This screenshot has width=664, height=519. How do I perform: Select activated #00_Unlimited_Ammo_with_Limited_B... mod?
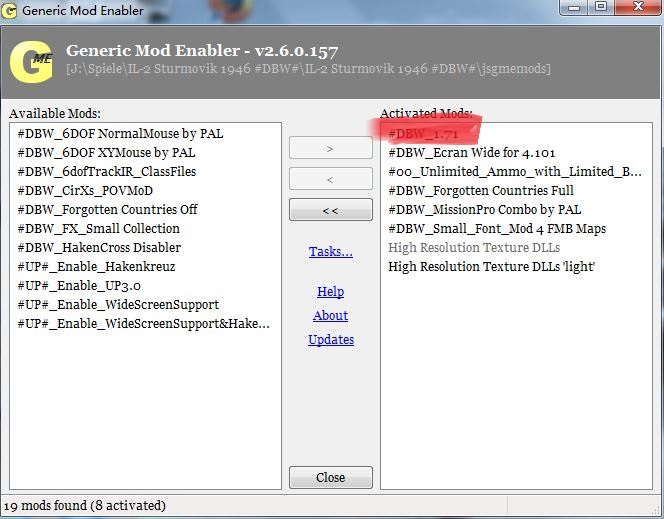[x=515, y=172]
